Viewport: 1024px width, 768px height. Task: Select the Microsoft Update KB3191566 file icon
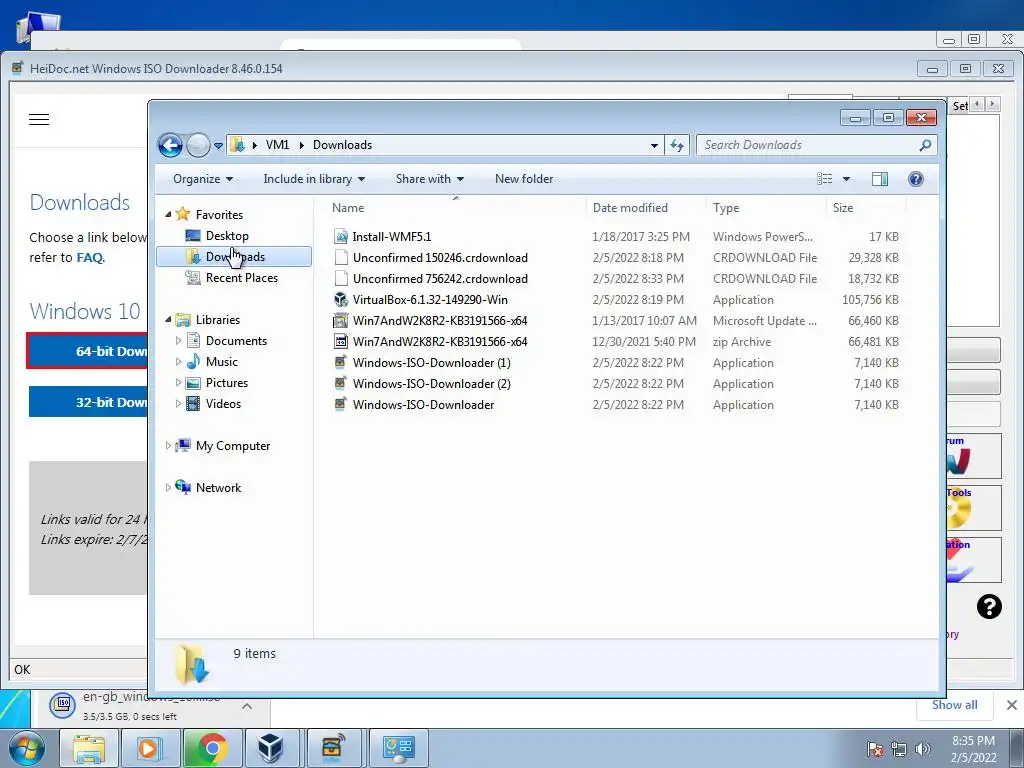pos(340,321)
